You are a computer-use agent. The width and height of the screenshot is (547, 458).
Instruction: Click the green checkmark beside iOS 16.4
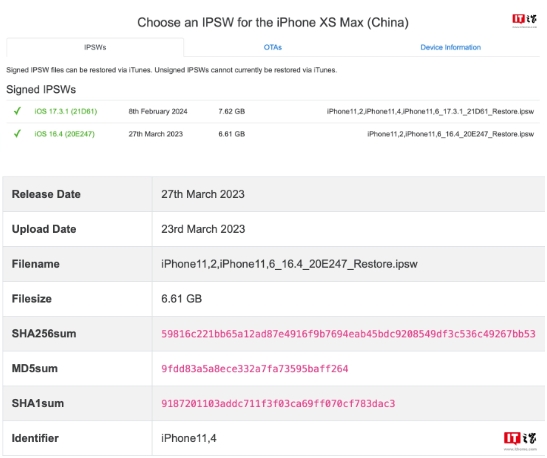click(x=17, y=134)
